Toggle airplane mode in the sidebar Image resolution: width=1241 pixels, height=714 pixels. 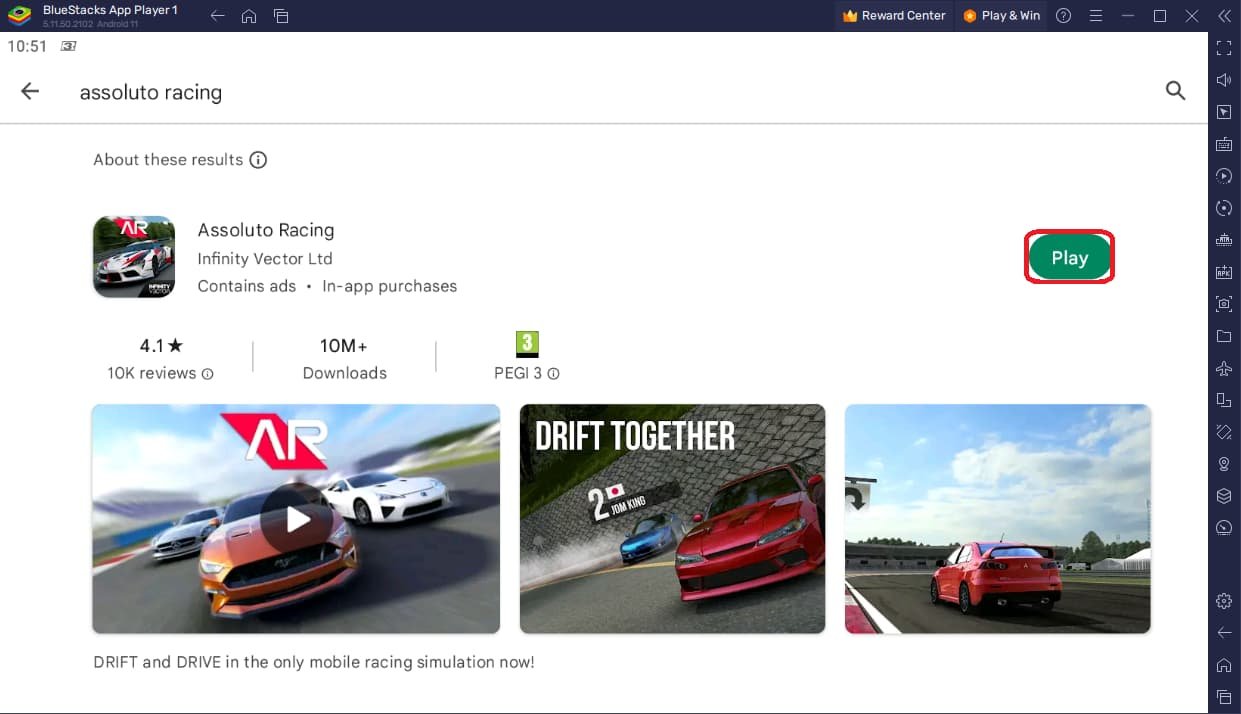point(1223,369)
